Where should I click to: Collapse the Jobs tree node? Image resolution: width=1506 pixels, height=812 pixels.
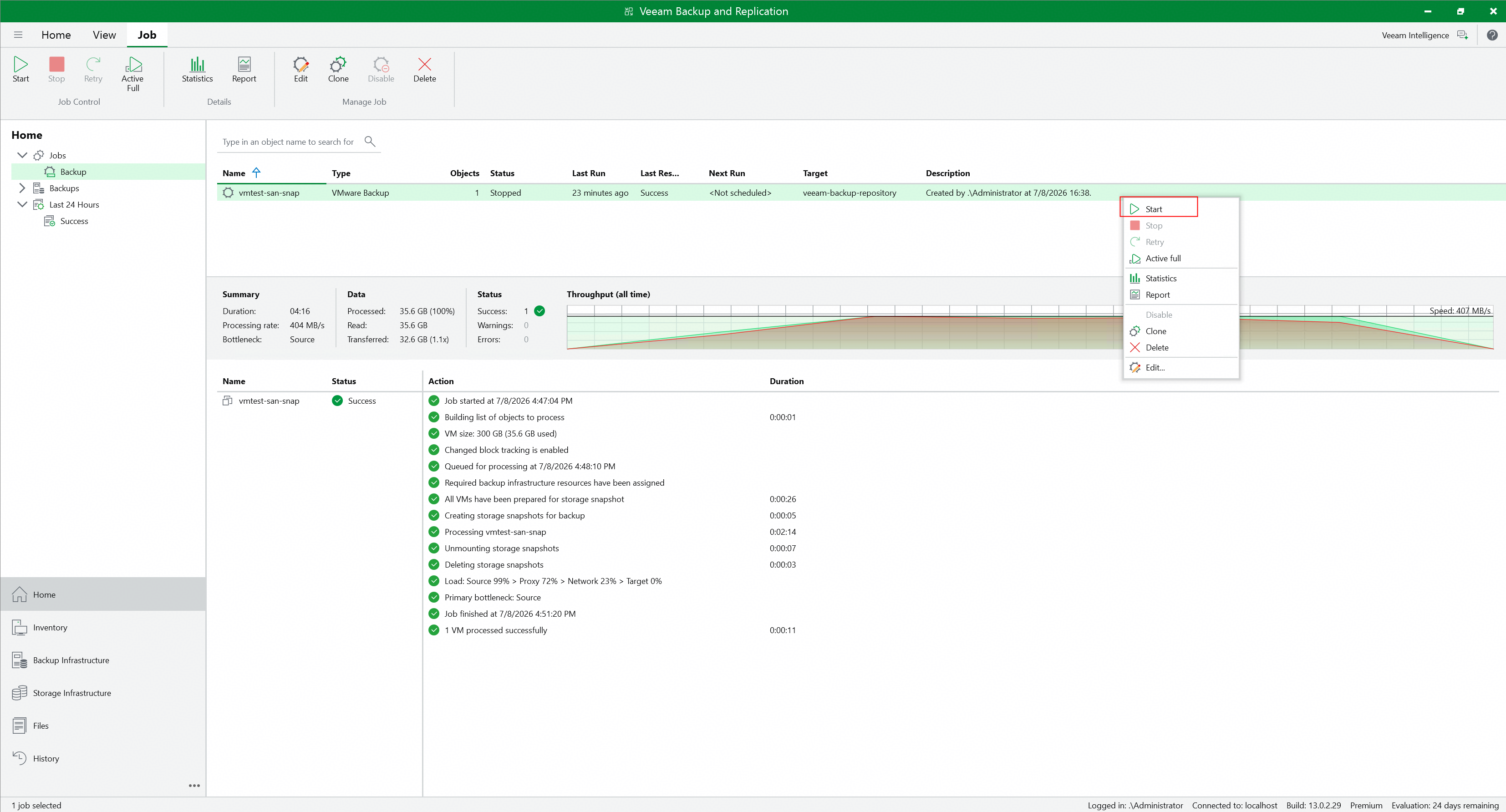[x=22, y=155]
